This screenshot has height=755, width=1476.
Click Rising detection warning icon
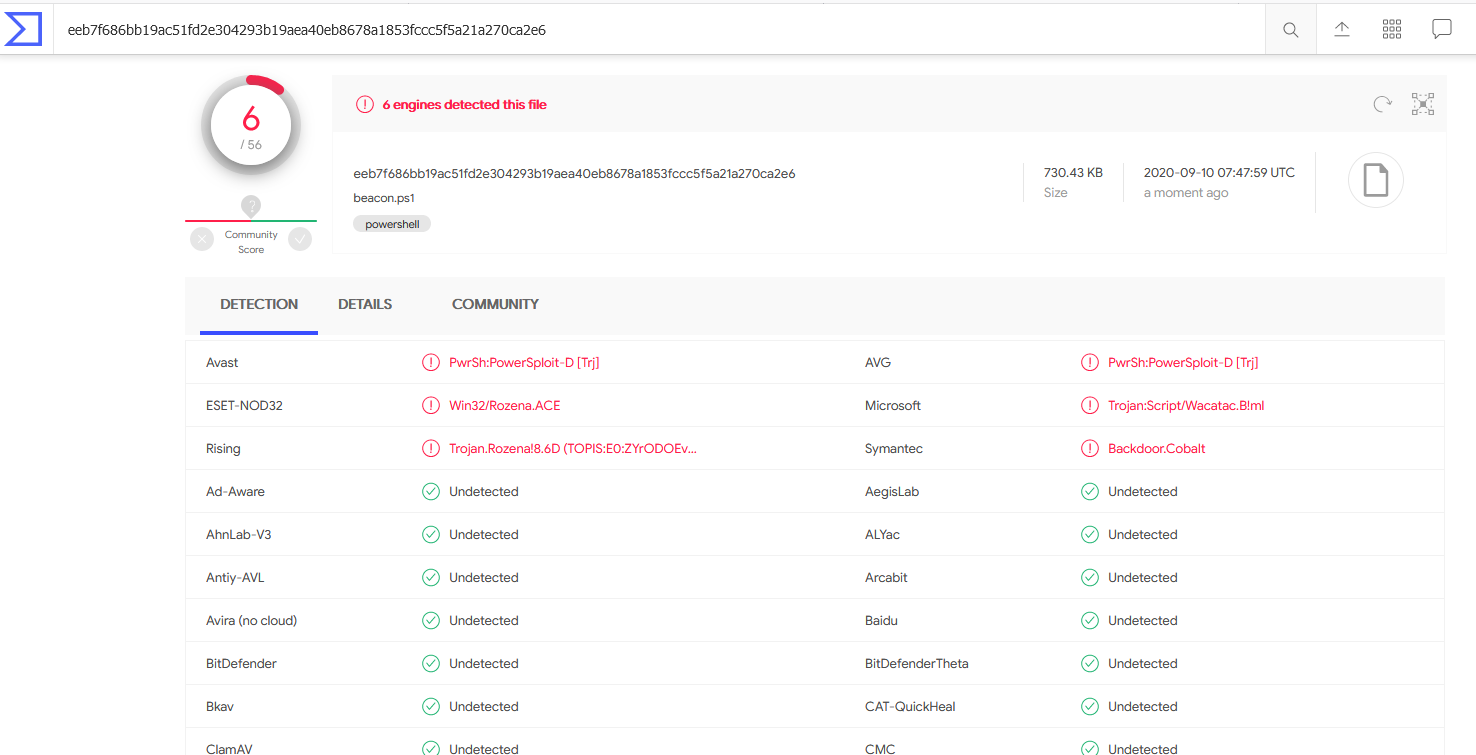431,449
